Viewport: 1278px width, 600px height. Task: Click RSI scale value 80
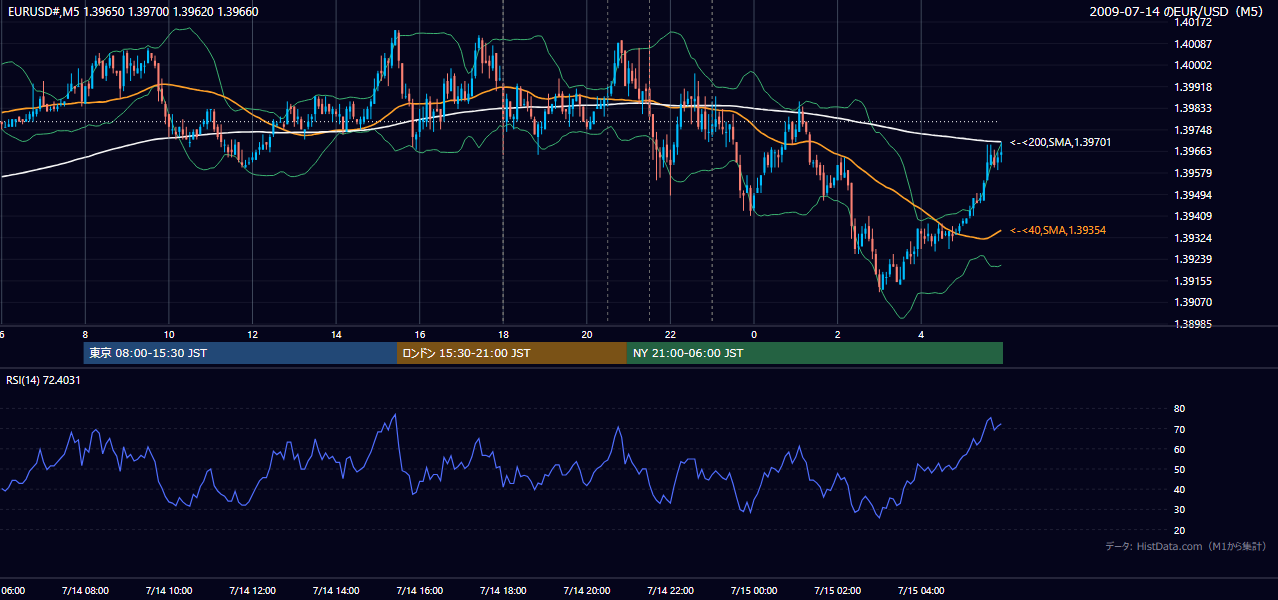1179,409
